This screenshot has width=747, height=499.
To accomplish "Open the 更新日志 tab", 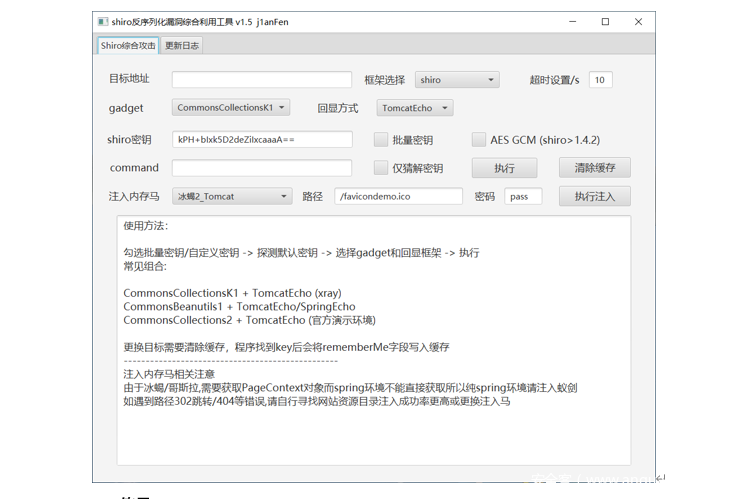I will point(182,46).
